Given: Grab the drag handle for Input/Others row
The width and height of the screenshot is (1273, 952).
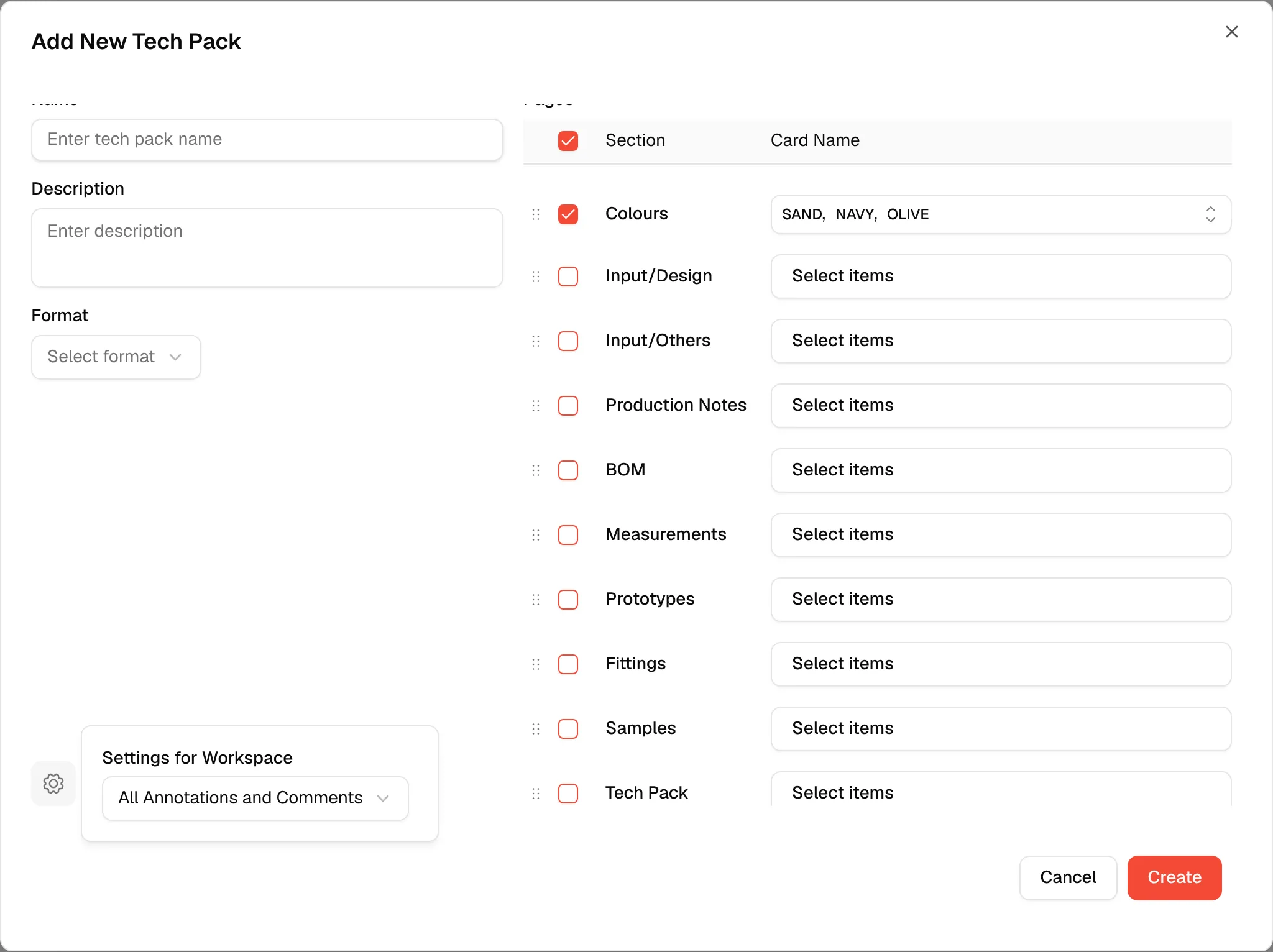Looking at the screenshot, I should (x=536, y=341).
